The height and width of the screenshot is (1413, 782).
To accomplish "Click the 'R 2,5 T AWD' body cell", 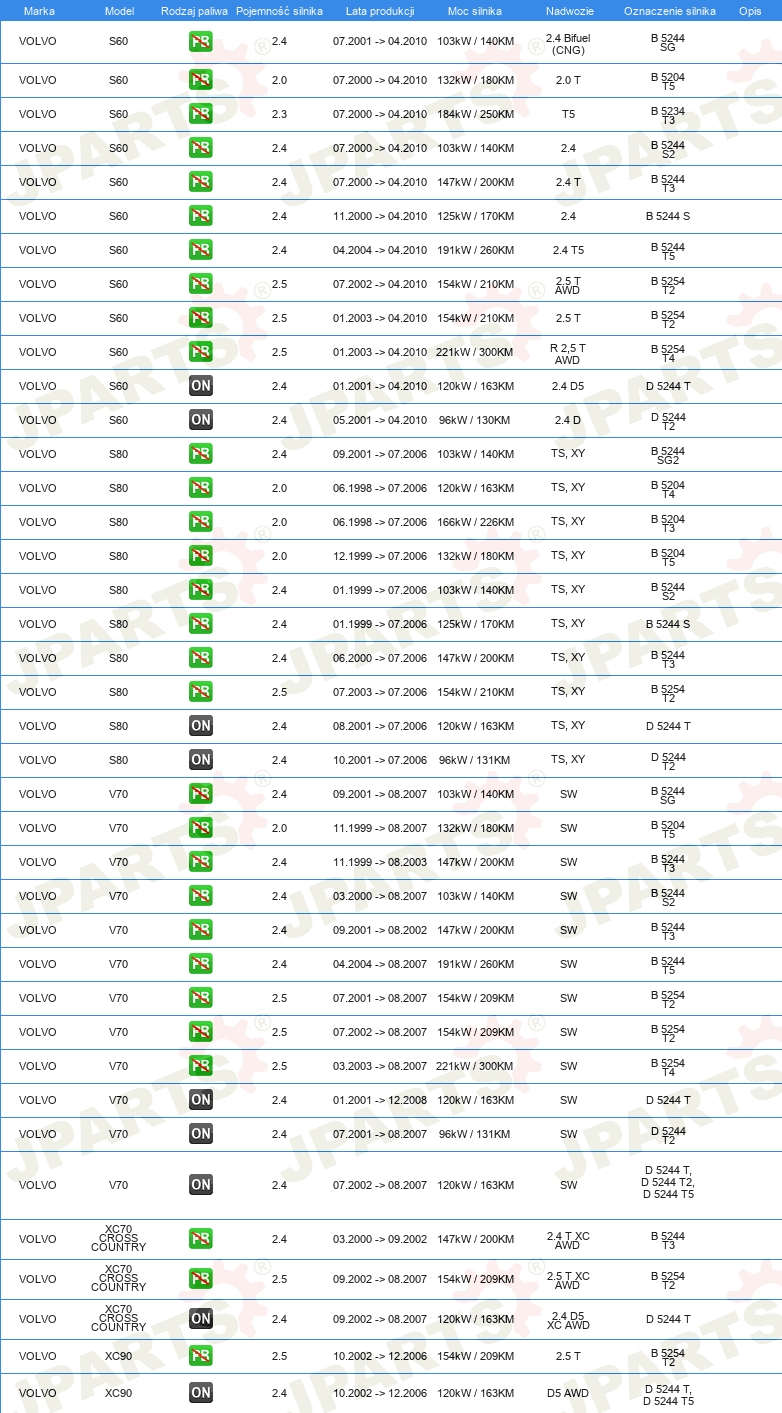I will point(568,353).
